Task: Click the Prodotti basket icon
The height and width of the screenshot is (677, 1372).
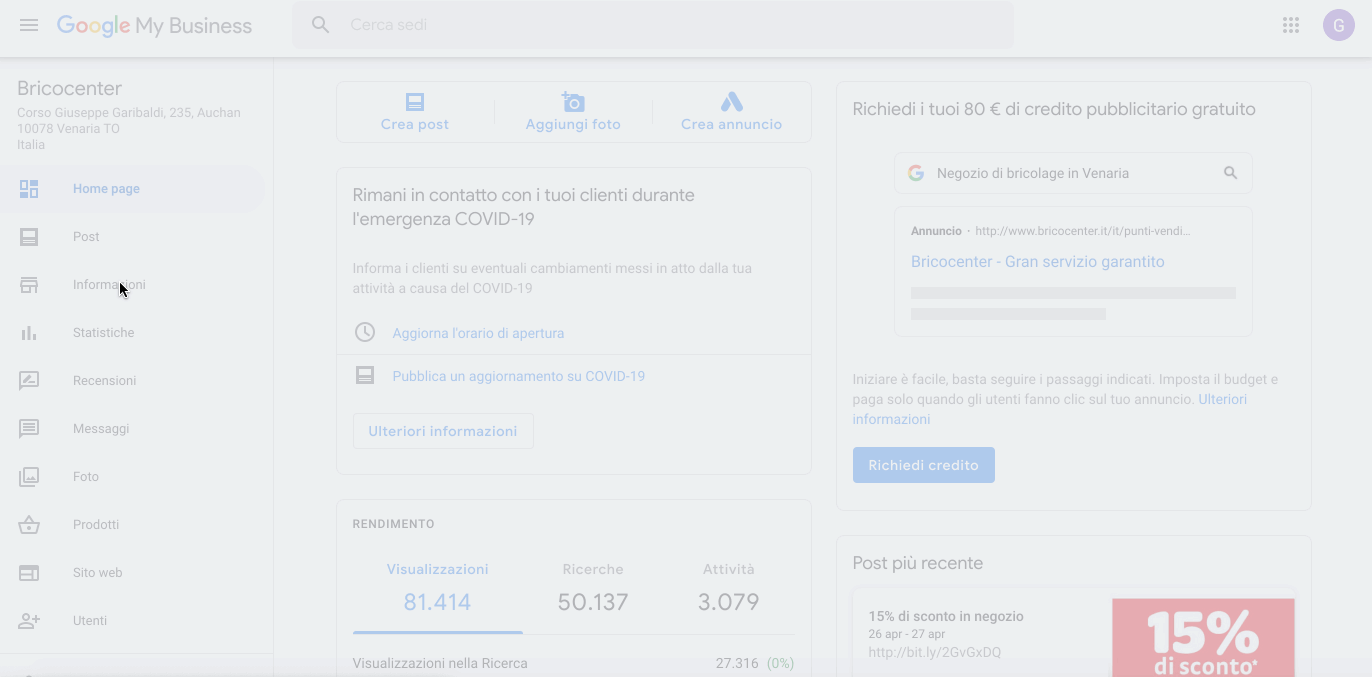Action: (x=29, y=525)
